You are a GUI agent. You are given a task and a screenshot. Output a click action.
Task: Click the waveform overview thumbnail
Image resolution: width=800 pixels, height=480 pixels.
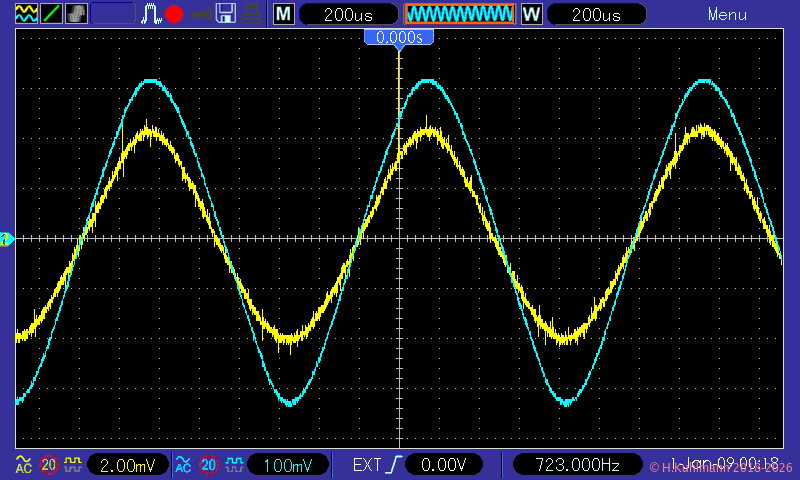tap(459, 14)
